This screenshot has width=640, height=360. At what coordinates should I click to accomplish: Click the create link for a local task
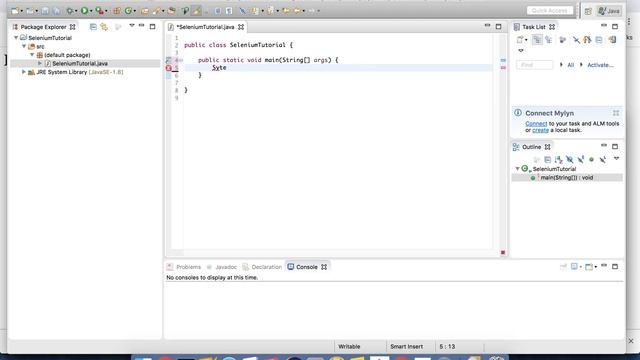[540, 130]
